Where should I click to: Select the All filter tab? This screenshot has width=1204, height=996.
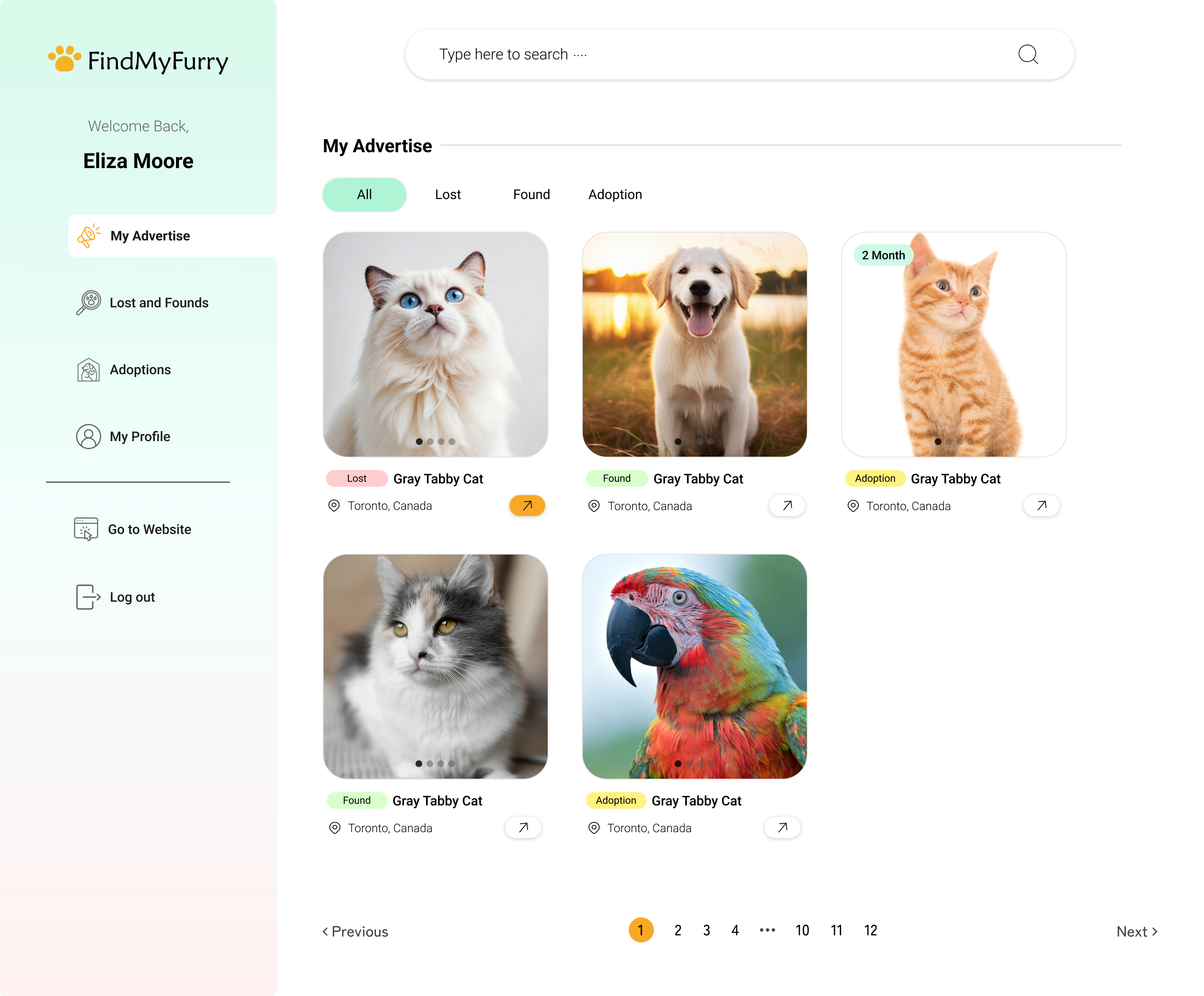(x=364, y=194)
